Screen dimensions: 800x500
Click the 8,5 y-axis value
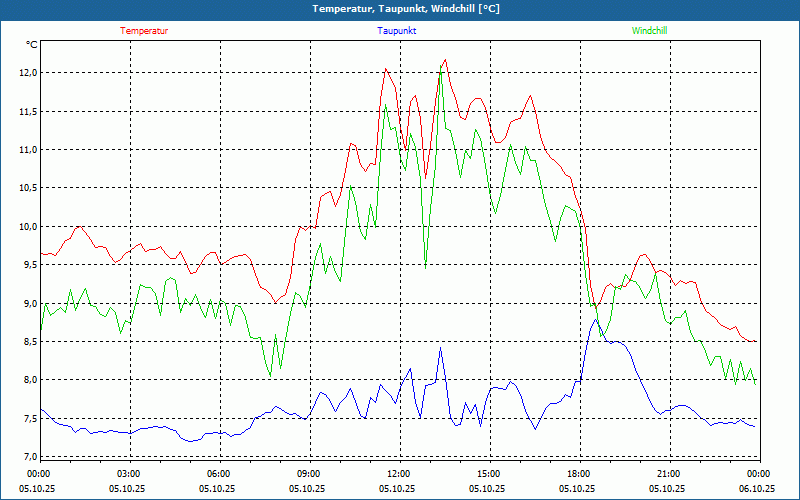coord(31,341)
